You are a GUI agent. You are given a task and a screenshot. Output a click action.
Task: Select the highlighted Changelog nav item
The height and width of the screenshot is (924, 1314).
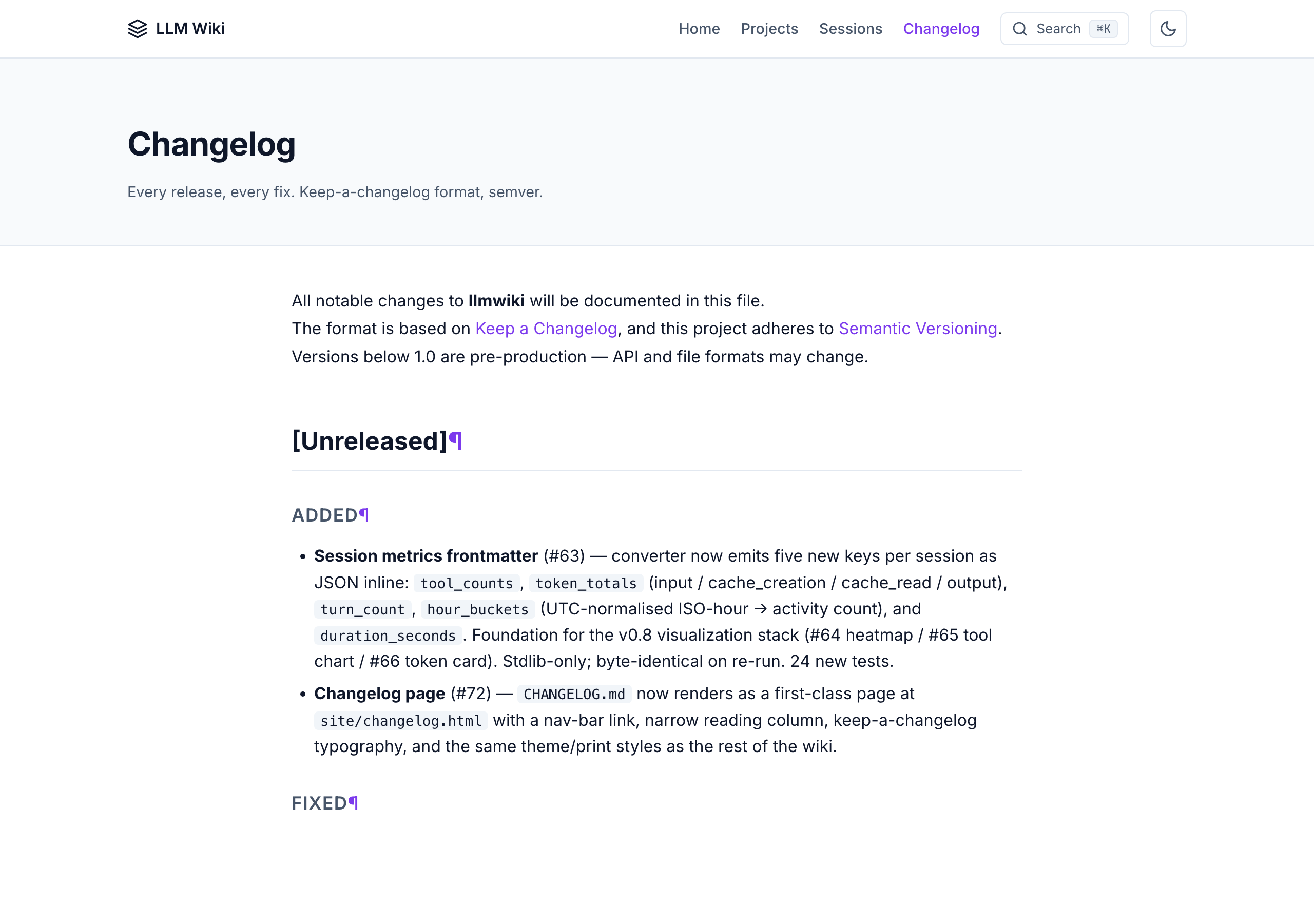click(x=941, y=29)
